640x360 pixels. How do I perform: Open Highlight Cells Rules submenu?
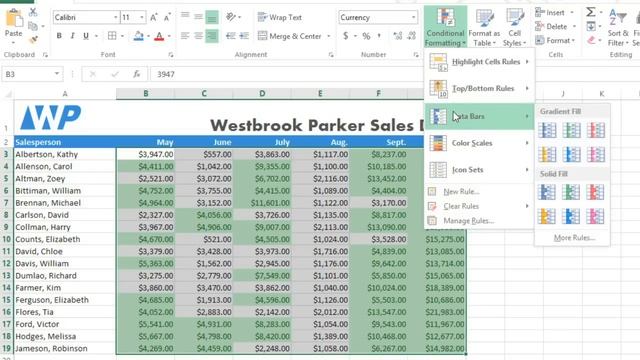(x=479, y=62)
